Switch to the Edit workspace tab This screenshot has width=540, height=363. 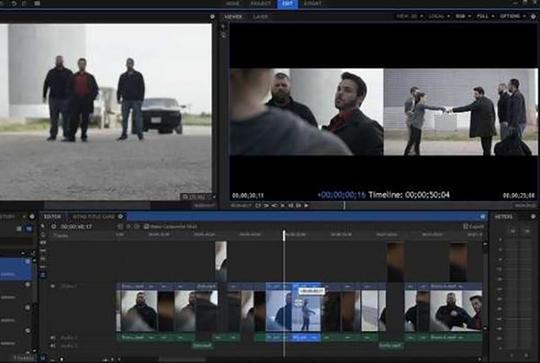[x=287, y=4]
